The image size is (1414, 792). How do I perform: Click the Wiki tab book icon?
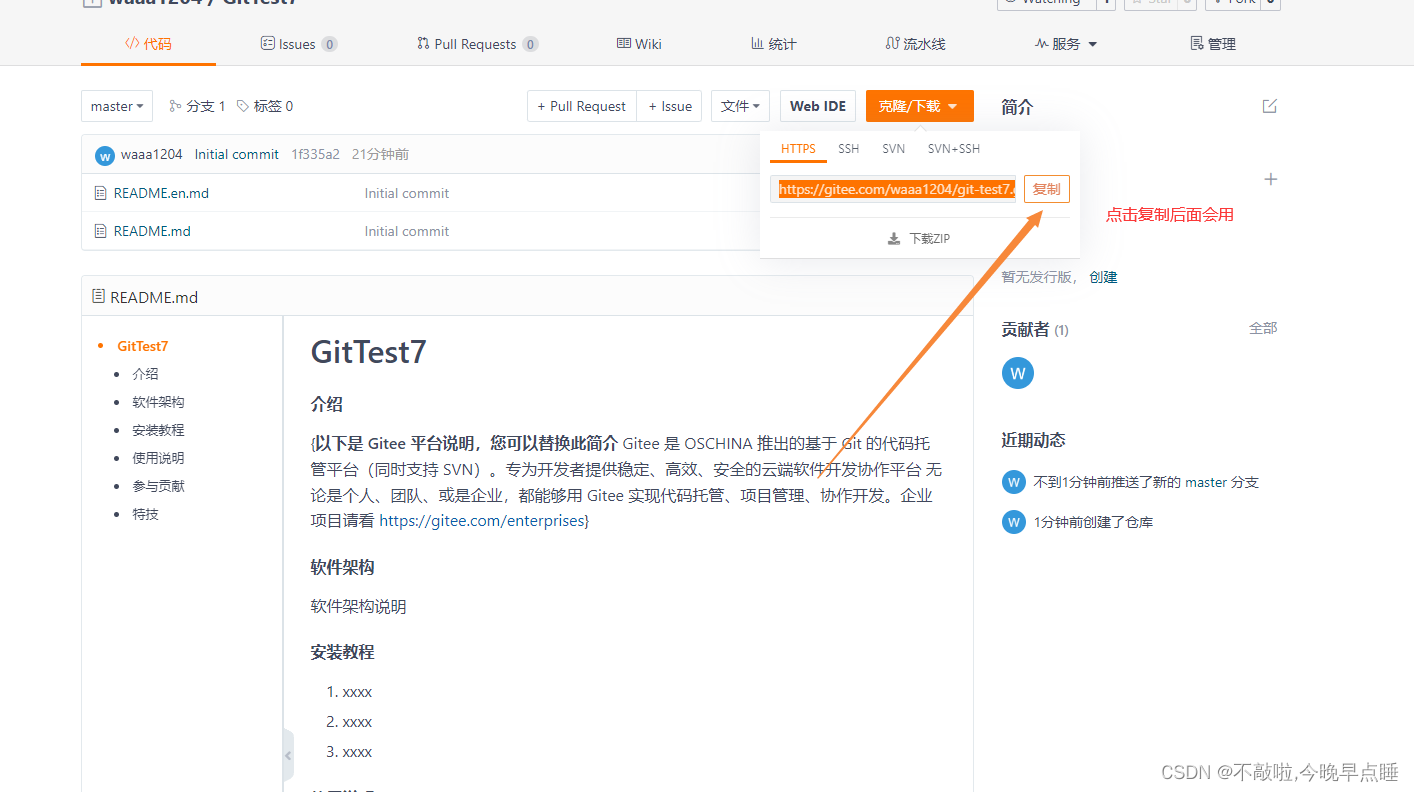point(623,44)
